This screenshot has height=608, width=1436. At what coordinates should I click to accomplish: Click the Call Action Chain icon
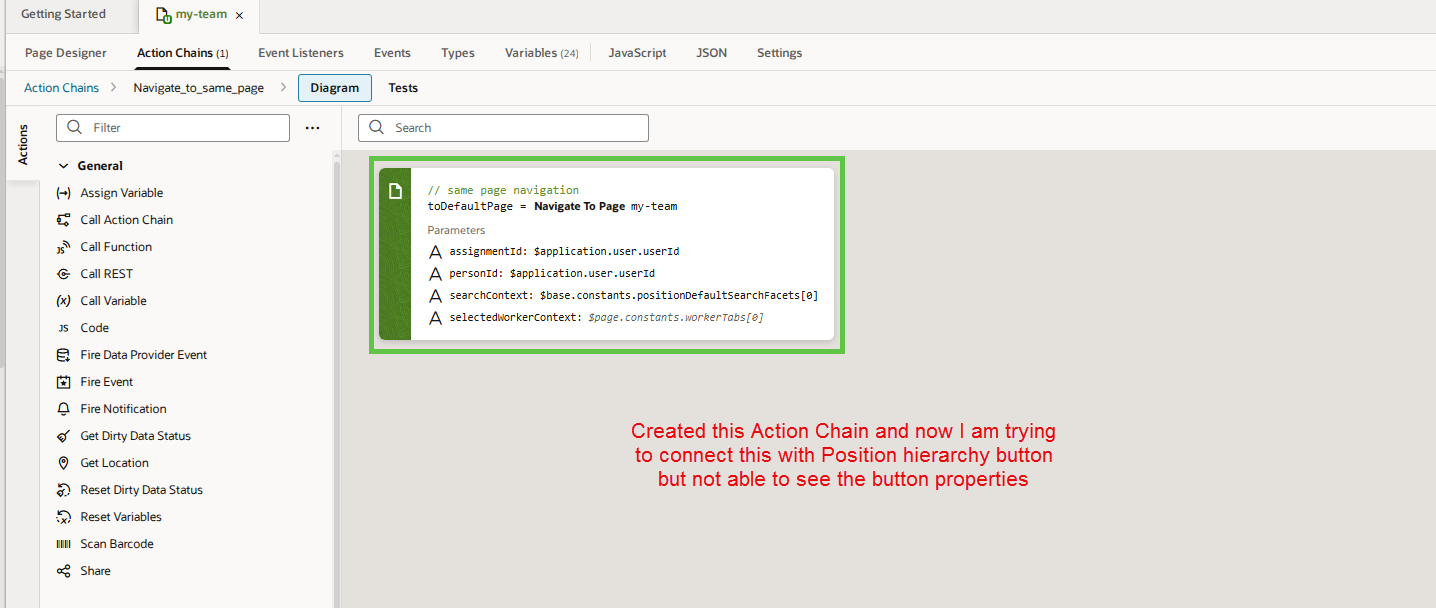click(64, 220)
